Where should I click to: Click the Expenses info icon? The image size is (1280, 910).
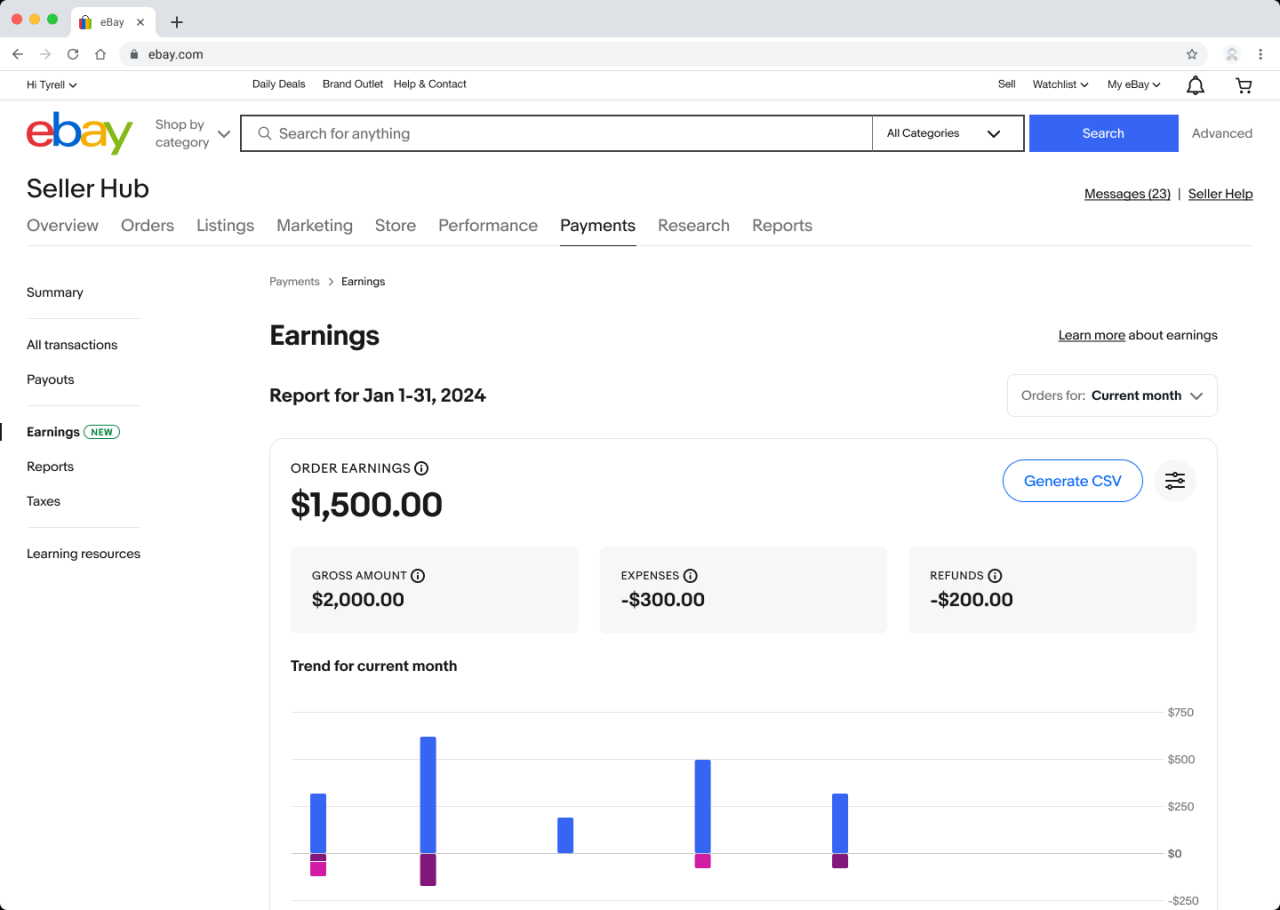pyautogui.click(x=689, y=575)
